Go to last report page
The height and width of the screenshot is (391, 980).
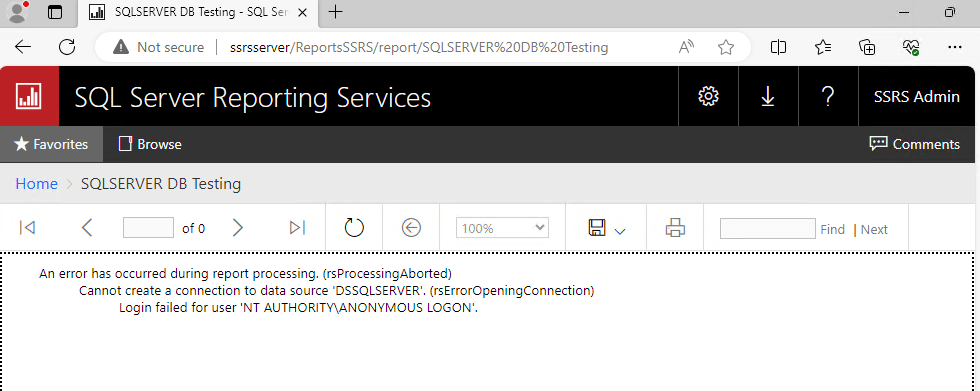tap(298, 228)
